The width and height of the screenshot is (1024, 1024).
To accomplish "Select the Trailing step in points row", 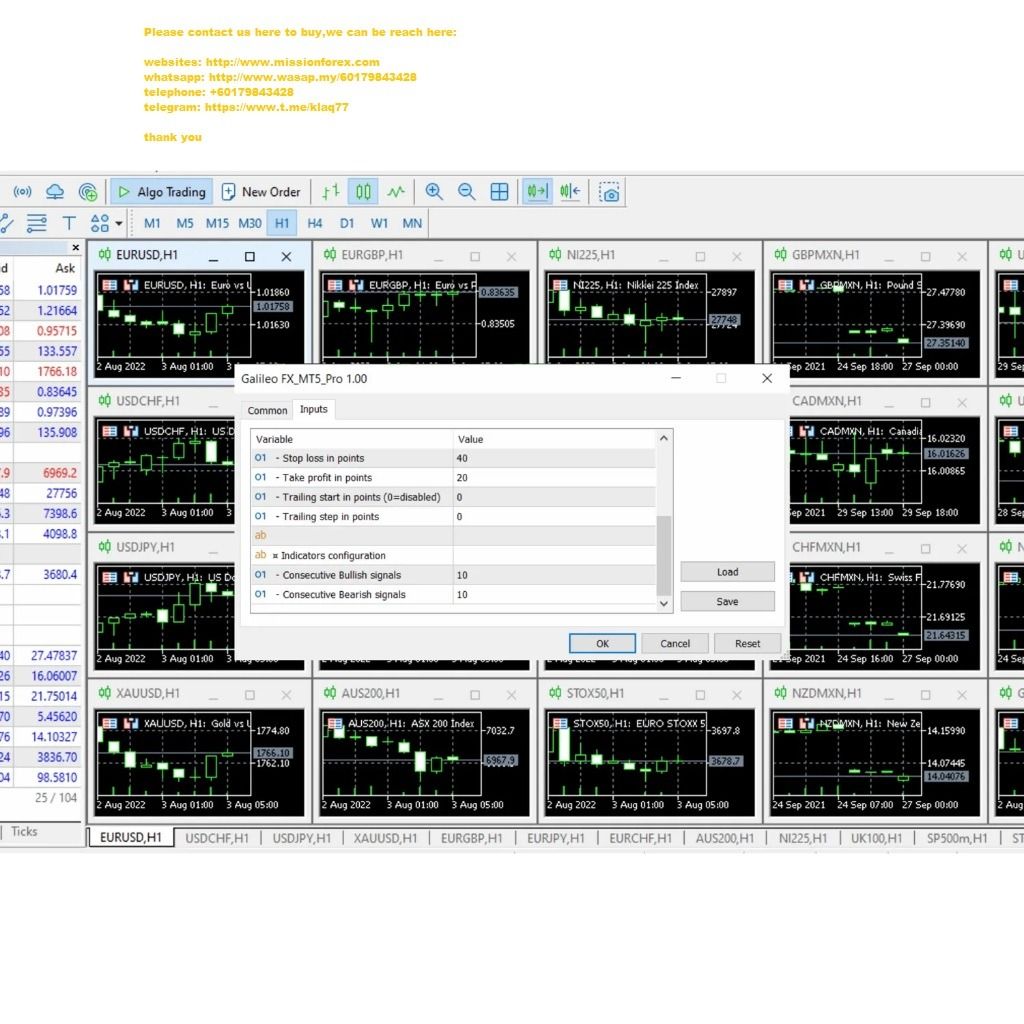I will [453, 517].
